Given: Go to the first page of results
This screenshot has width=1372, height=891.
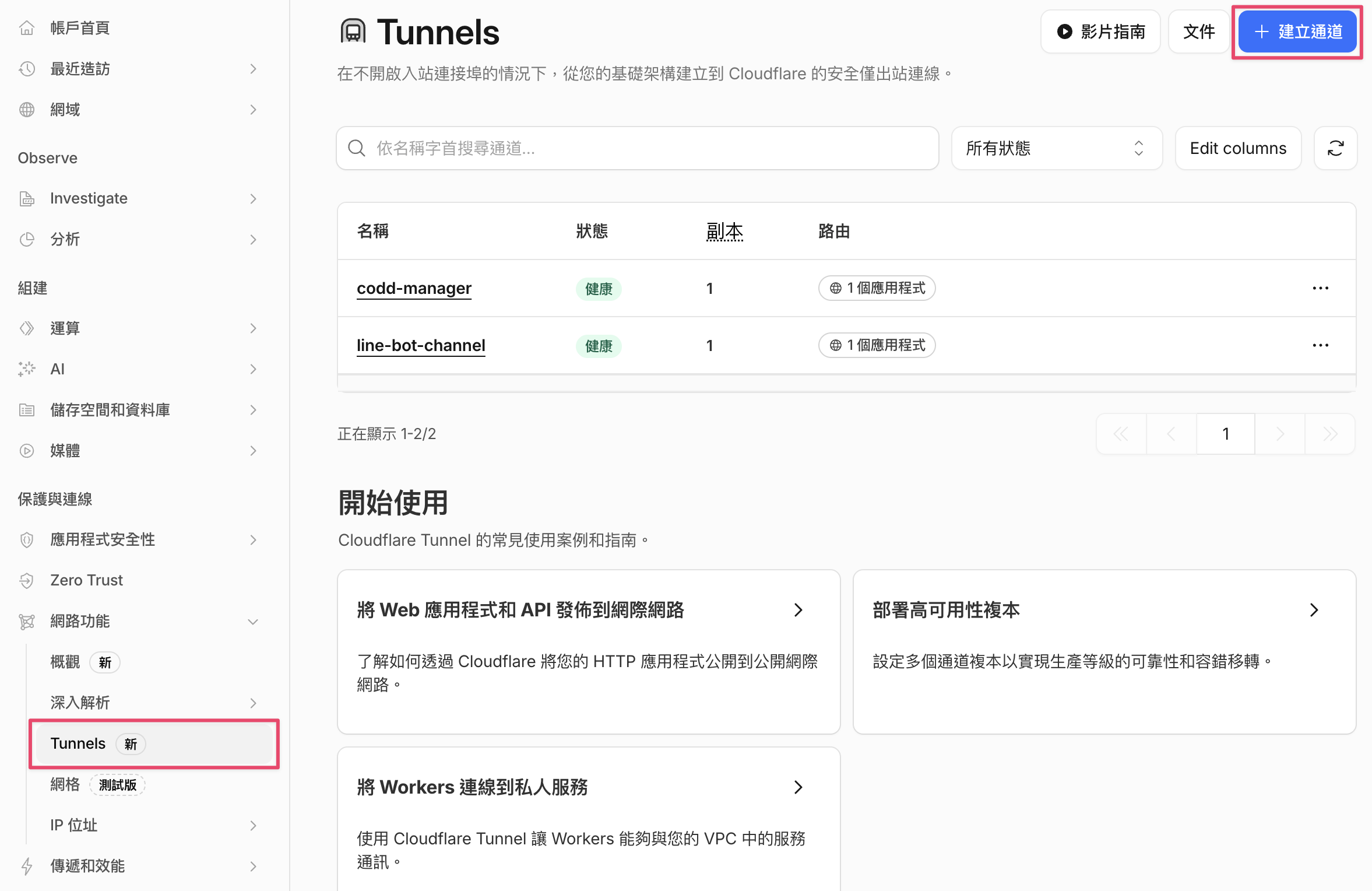Looking at the screenshot, I should pos(1121,434).
